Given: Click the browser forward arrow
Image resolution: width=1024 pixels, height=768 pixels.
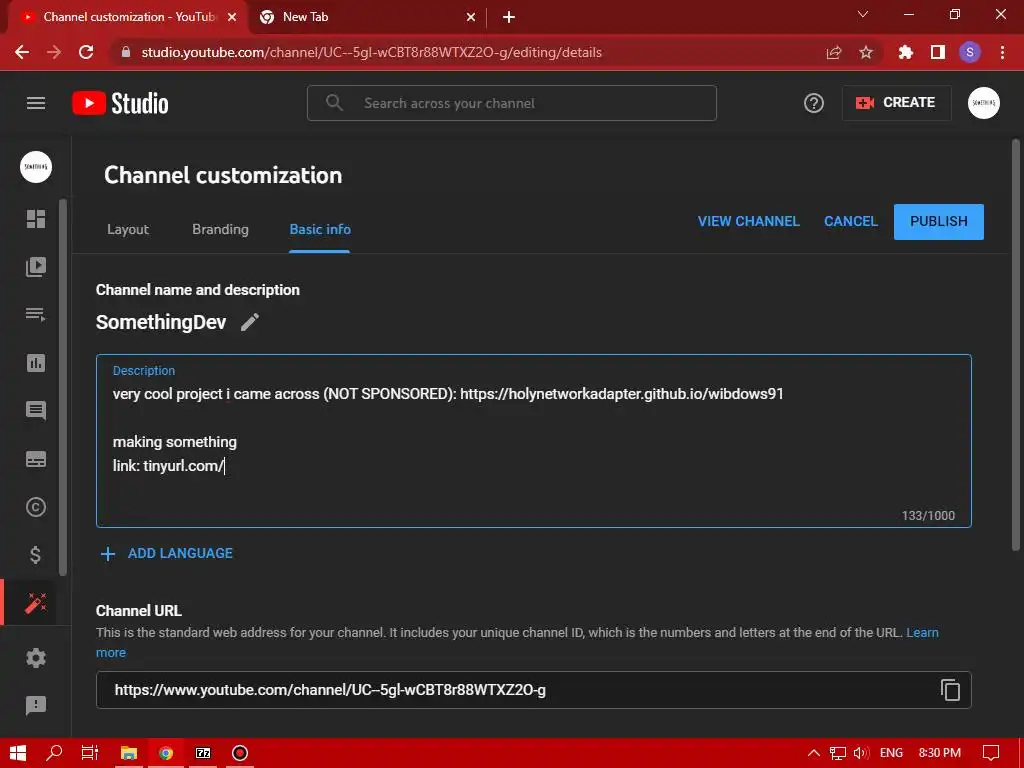Looking at the screenshot, I should pos(54,52).
